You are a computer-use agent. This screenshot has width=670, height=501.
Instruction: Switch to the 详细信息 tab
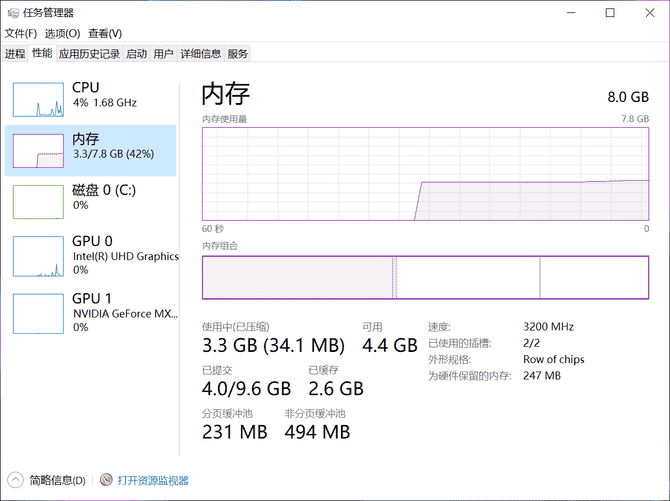(201, 54)
